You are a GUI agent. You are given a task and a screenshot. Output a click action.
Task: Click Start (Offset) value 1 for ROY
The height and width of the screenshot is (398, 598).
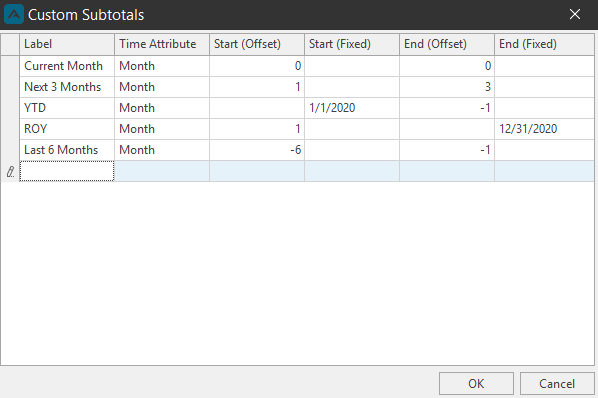coord(257,129)
